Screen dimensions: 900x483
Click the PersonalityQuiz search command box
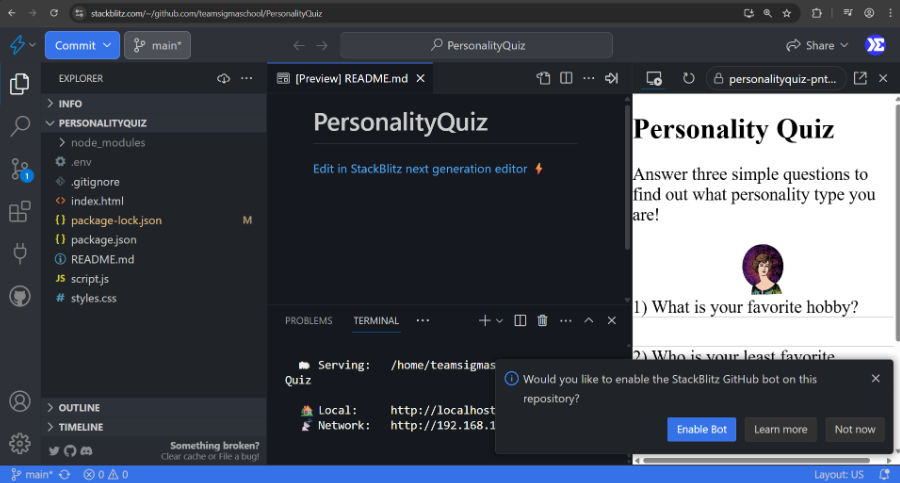point(476,45)
